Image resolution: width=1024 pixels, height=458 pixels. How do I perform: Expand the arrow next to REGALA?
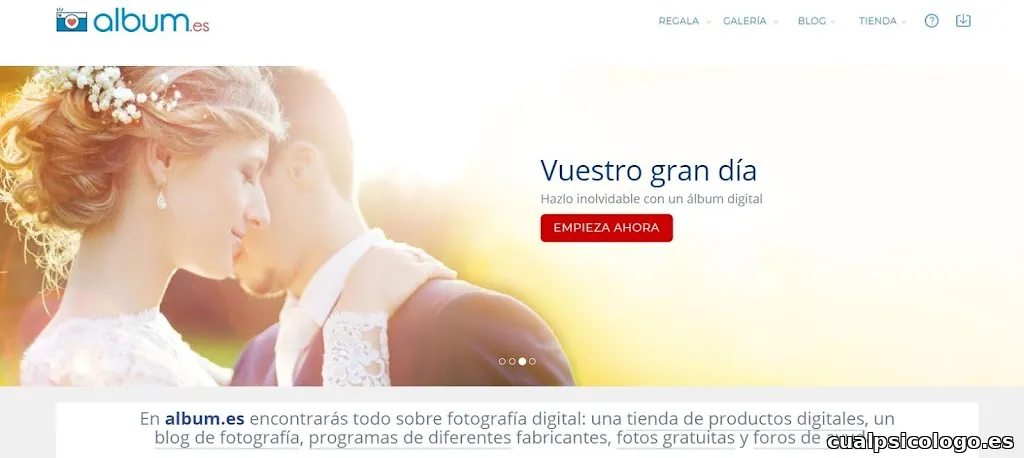pos(709,22)
